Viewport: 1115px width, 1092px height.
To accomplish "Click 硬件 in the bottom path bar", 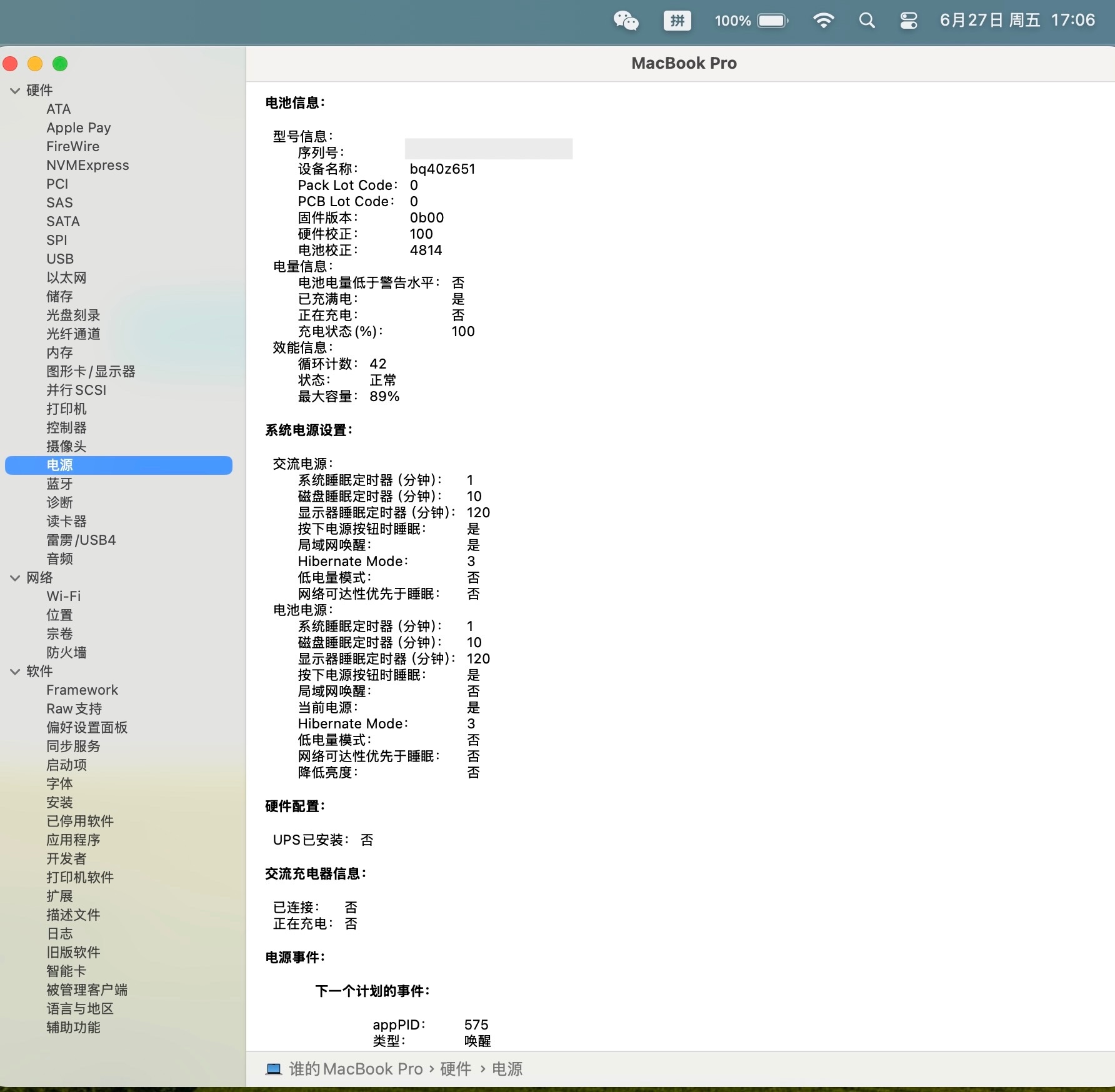I will [x=456, y=1069].
